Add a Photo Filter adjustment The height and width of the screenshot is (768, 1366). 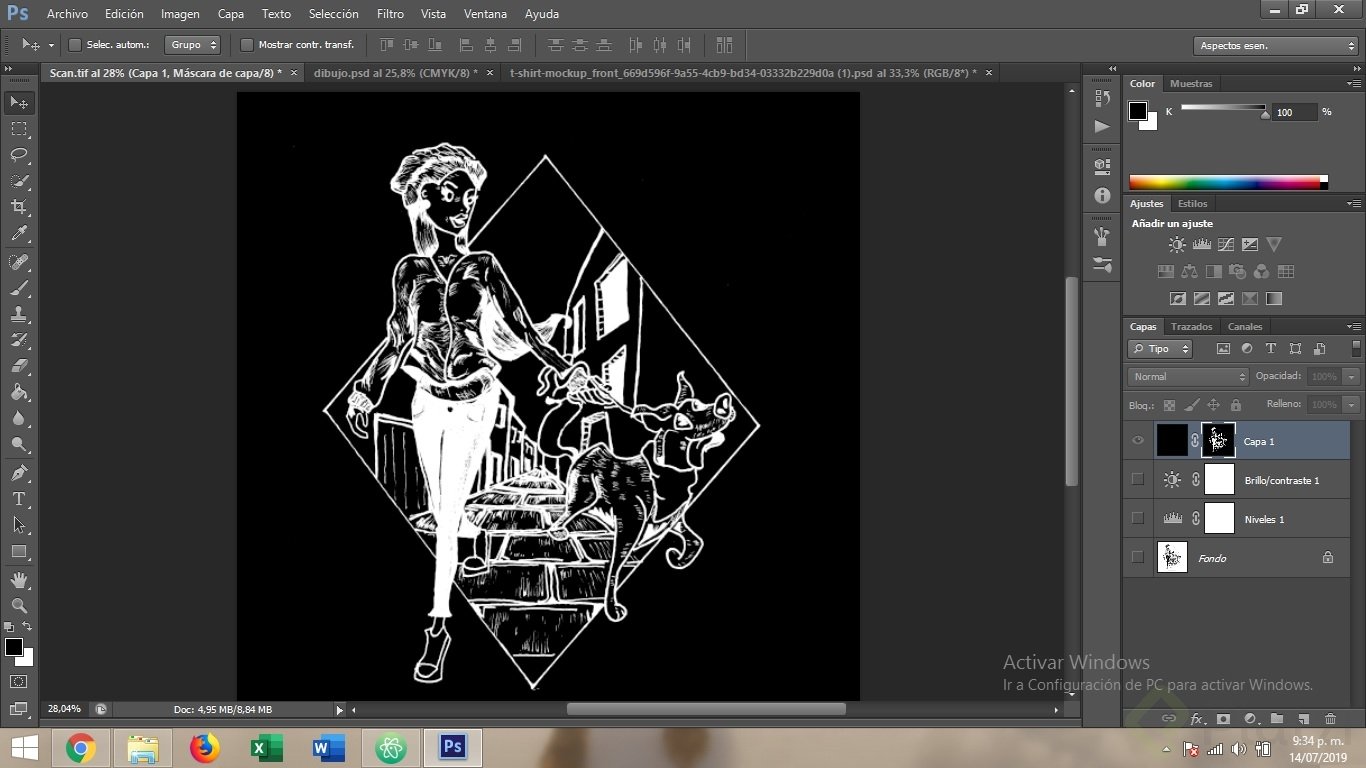[x=1238, y=271]
